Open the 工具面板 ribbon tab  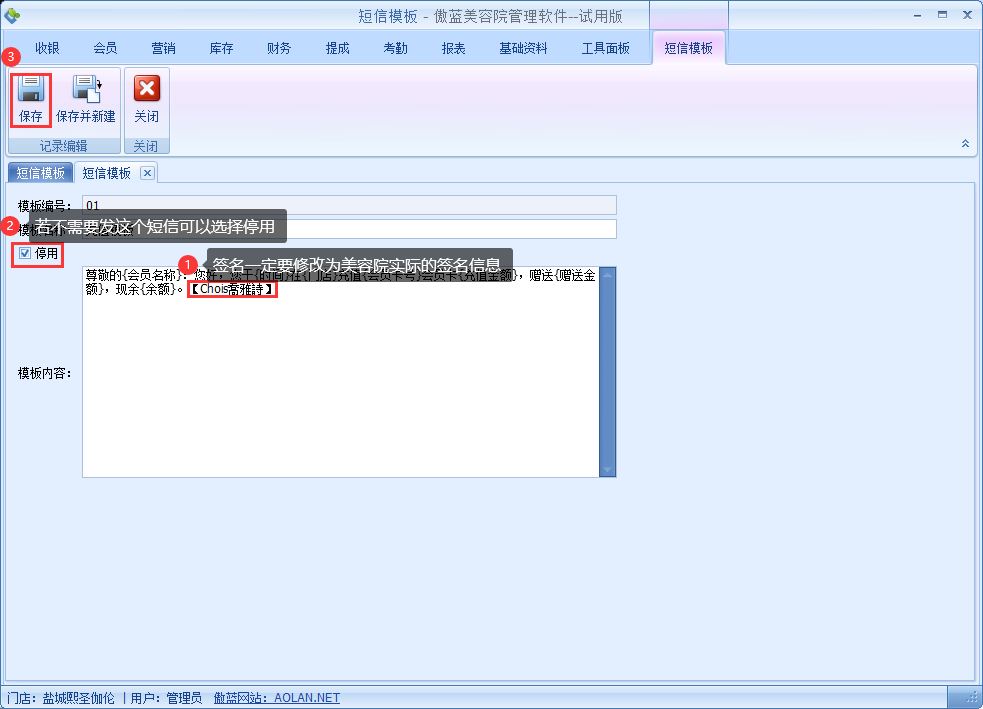(605, 48)
